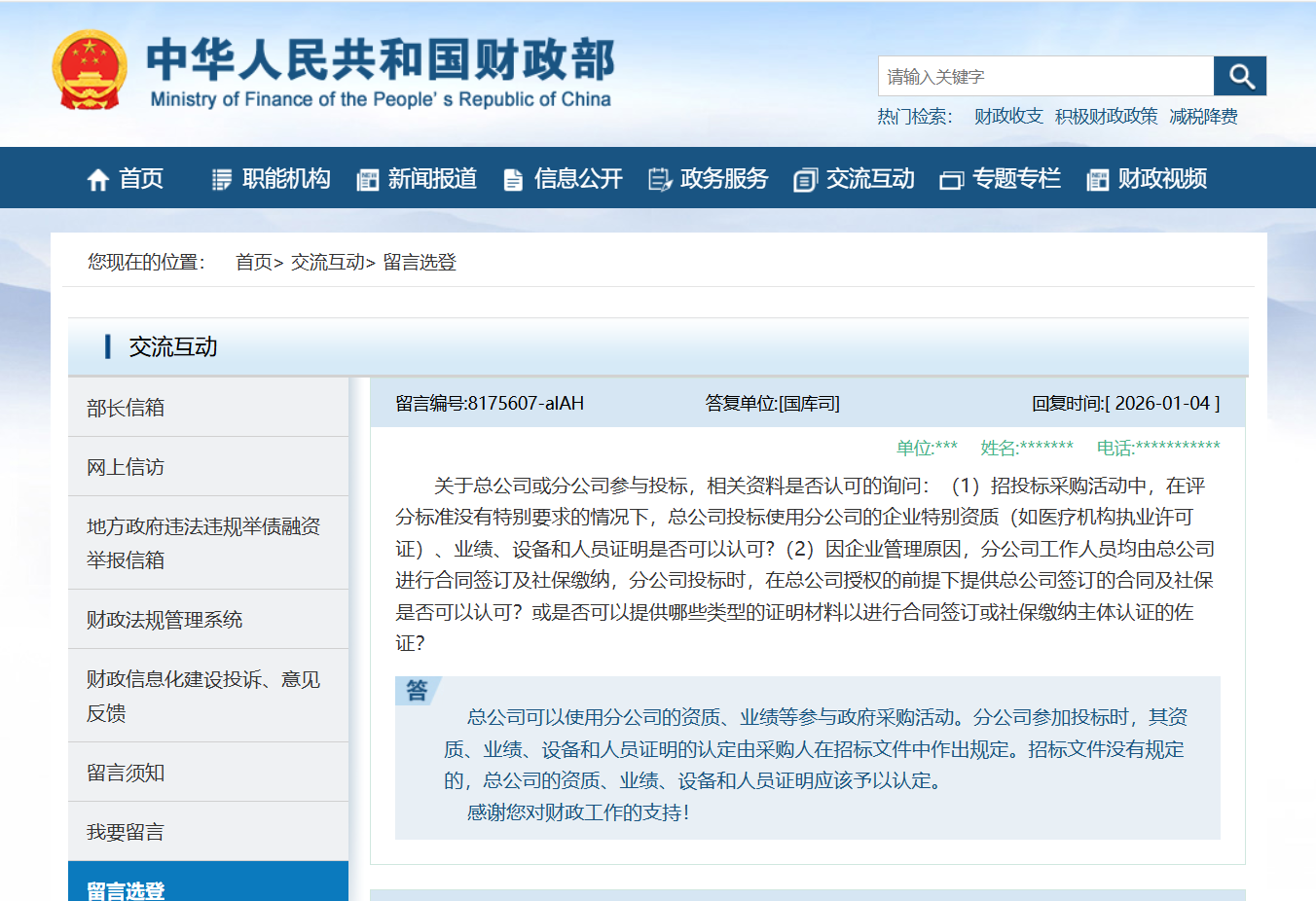
Task: Open 部长信箱 in the sidebar
Action: coord(208,408)
